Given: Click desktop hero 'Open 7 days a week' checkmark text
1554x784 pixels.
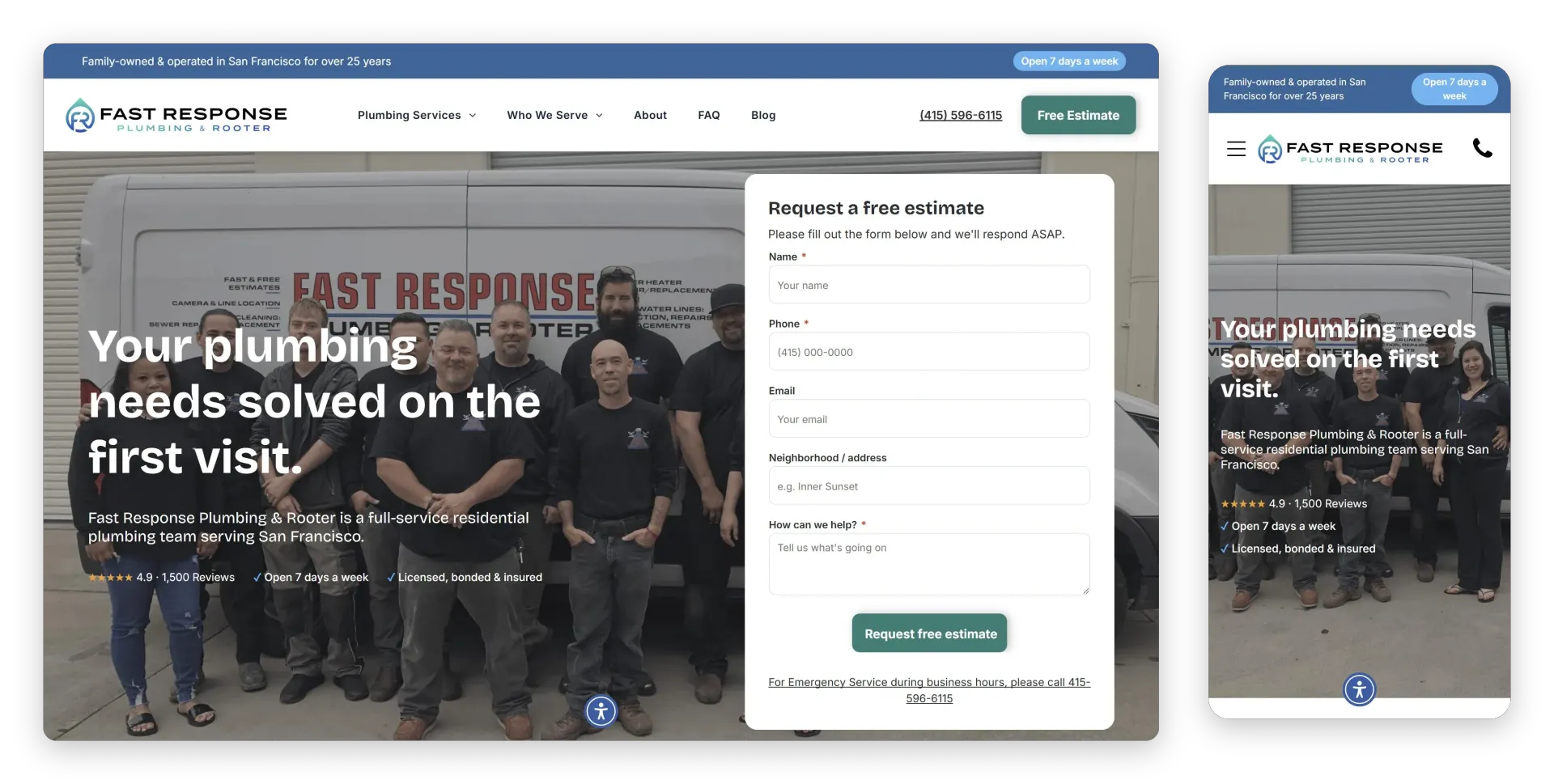Looking at the screenshot, I should 311,577.
